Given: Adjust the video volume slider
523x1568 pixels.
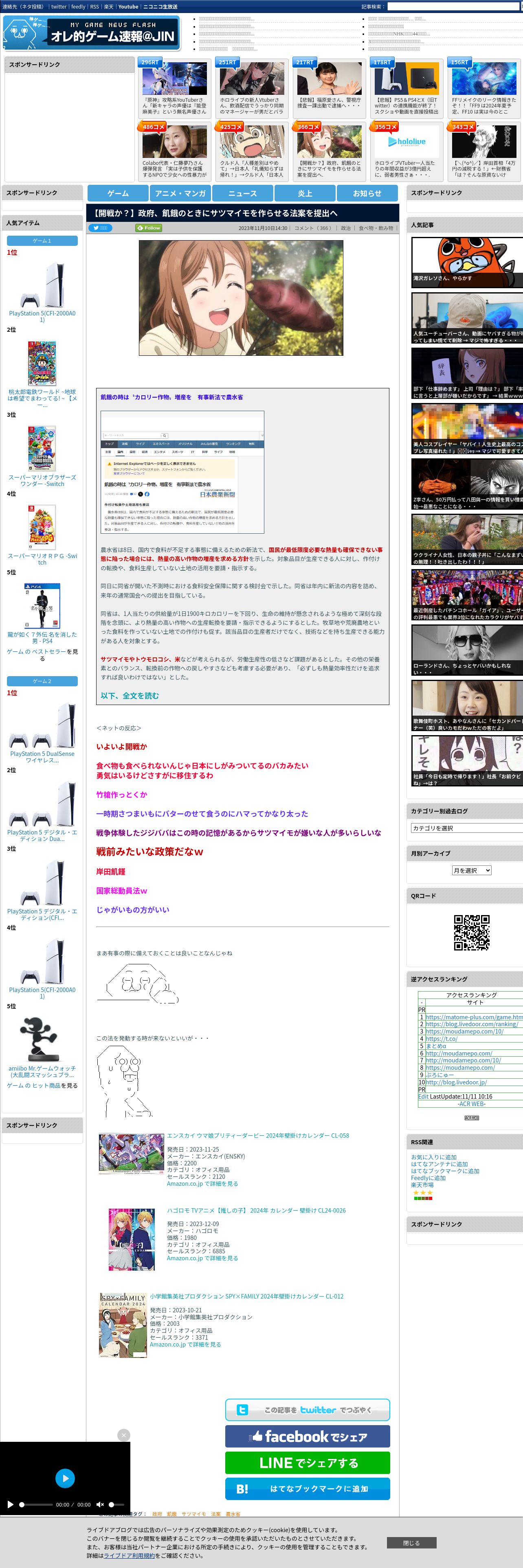Looking at the screenshot, I should (x=117, y=1504).
